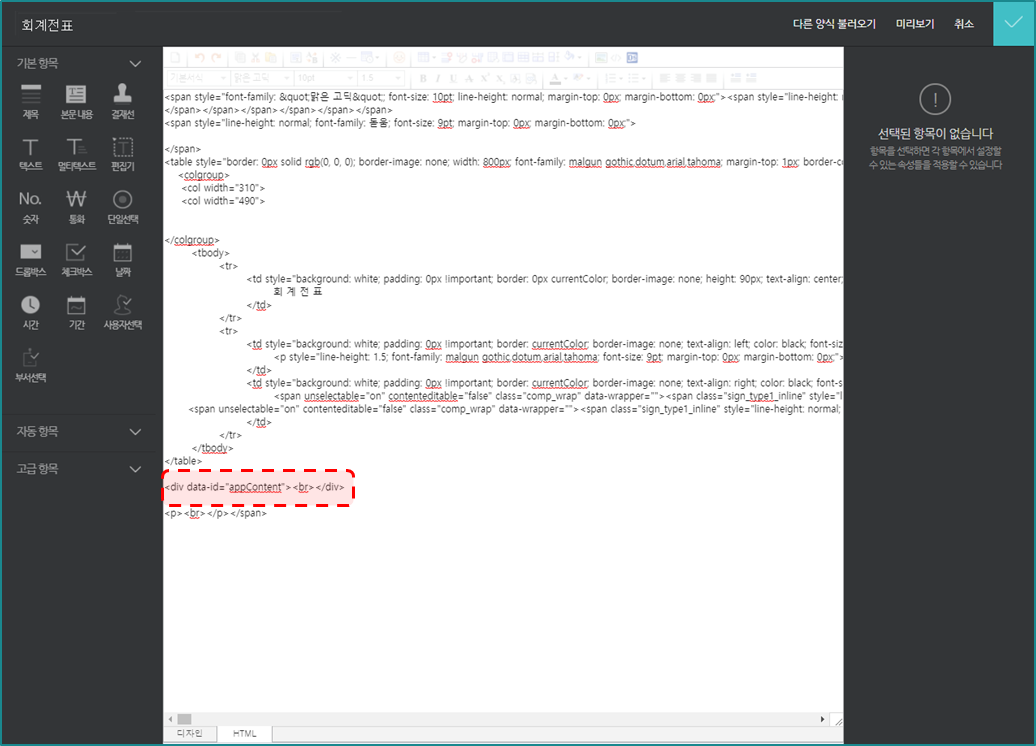1036x746 pixels.
Task: Add the 사용자선택 user picker component
Action: 122,311
